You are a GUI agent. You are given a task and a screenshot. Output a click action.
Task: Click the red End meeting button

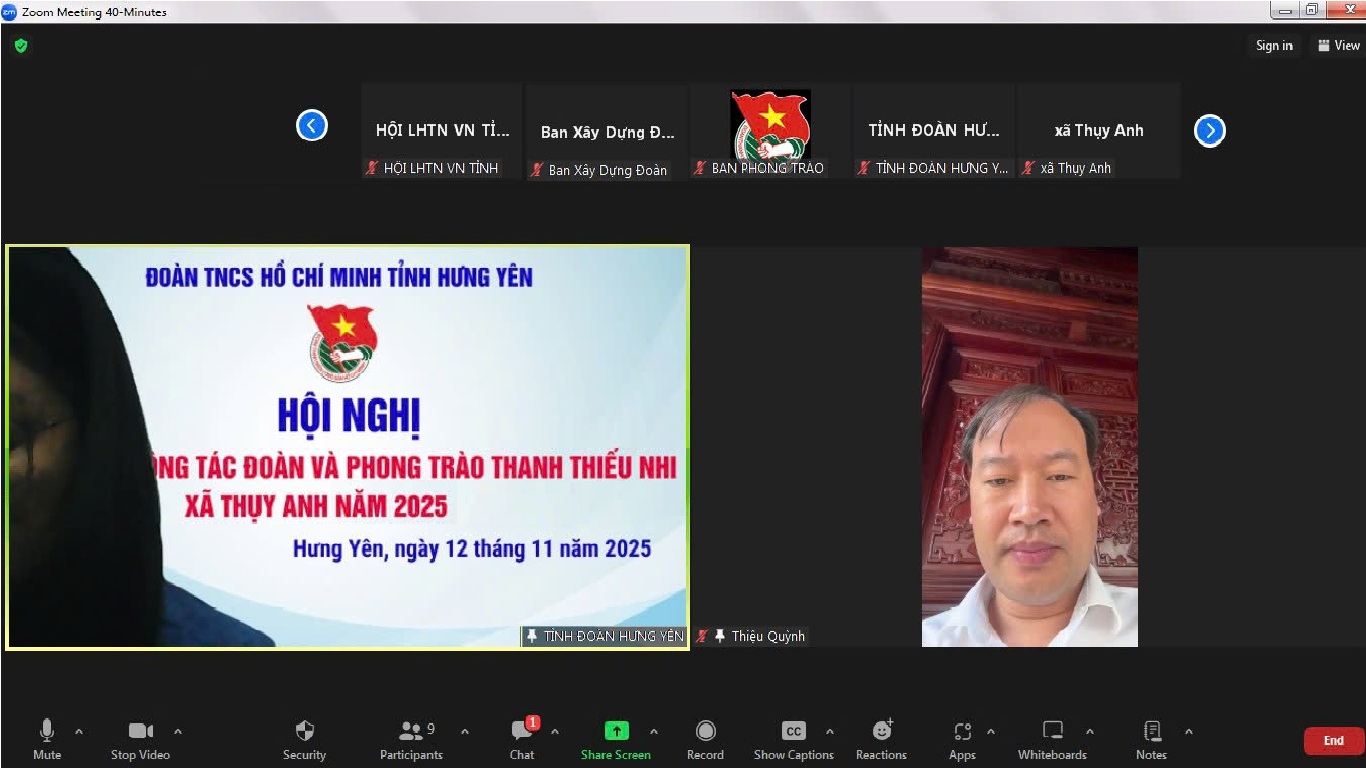pos(1333,741)
